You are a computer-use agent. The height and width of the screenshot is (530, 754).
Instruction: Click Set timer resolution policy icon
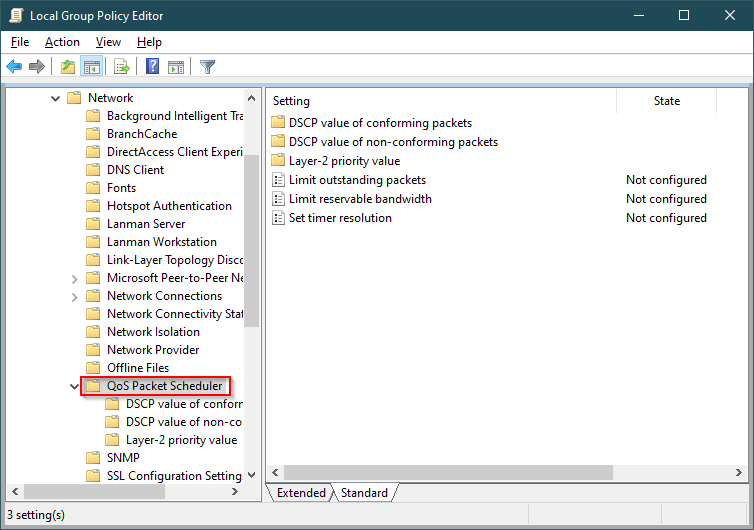click(x=278, y=218)
